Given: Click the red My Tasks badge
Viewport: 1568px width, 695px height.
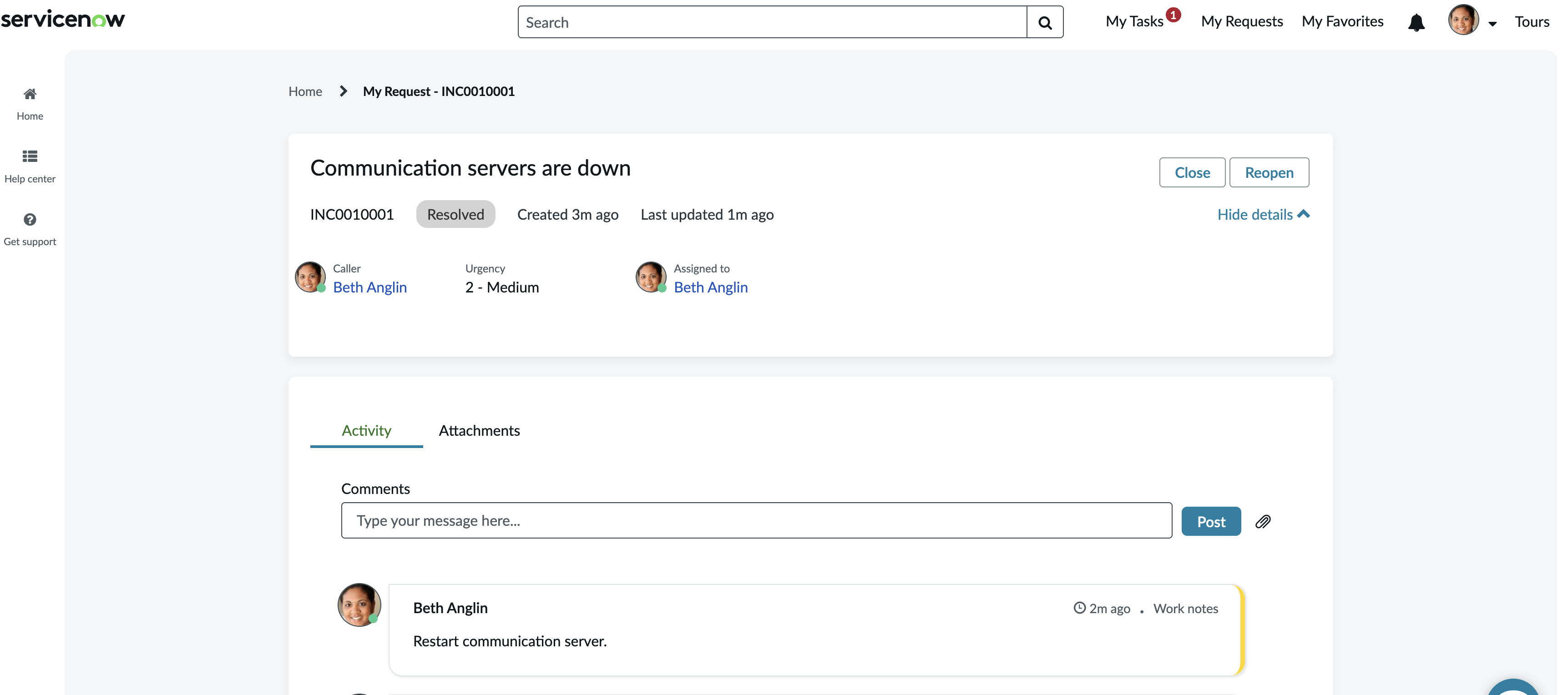Looking at the screenshot, I should tap(1173, 15).
